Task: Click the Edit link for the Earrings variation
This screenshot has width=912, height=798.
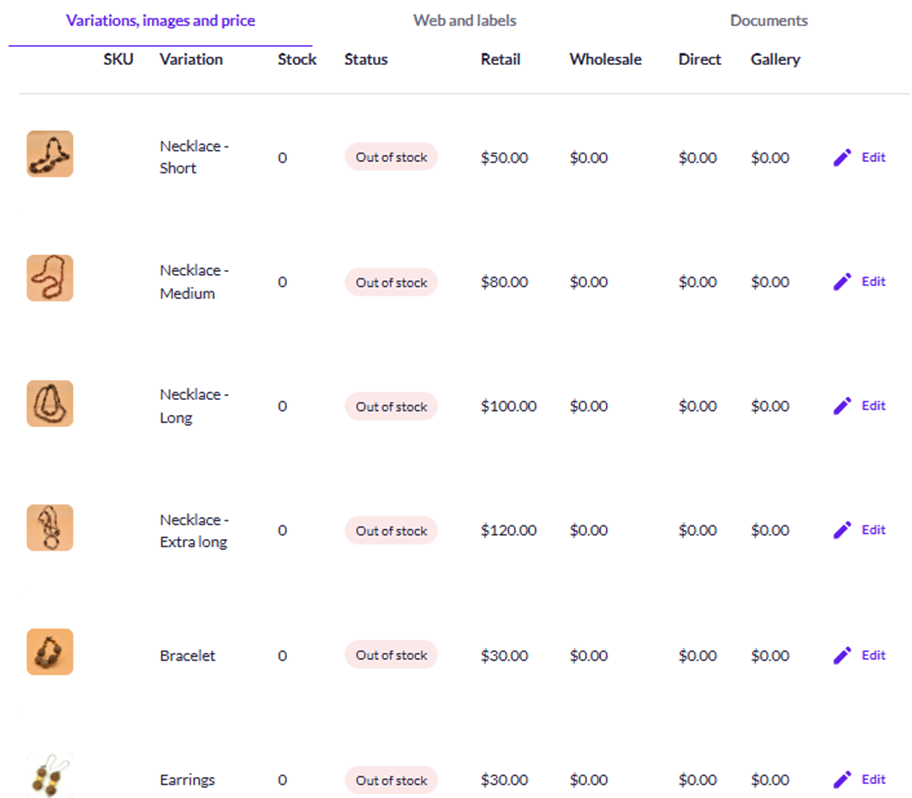Action: [x=873, y=779]
